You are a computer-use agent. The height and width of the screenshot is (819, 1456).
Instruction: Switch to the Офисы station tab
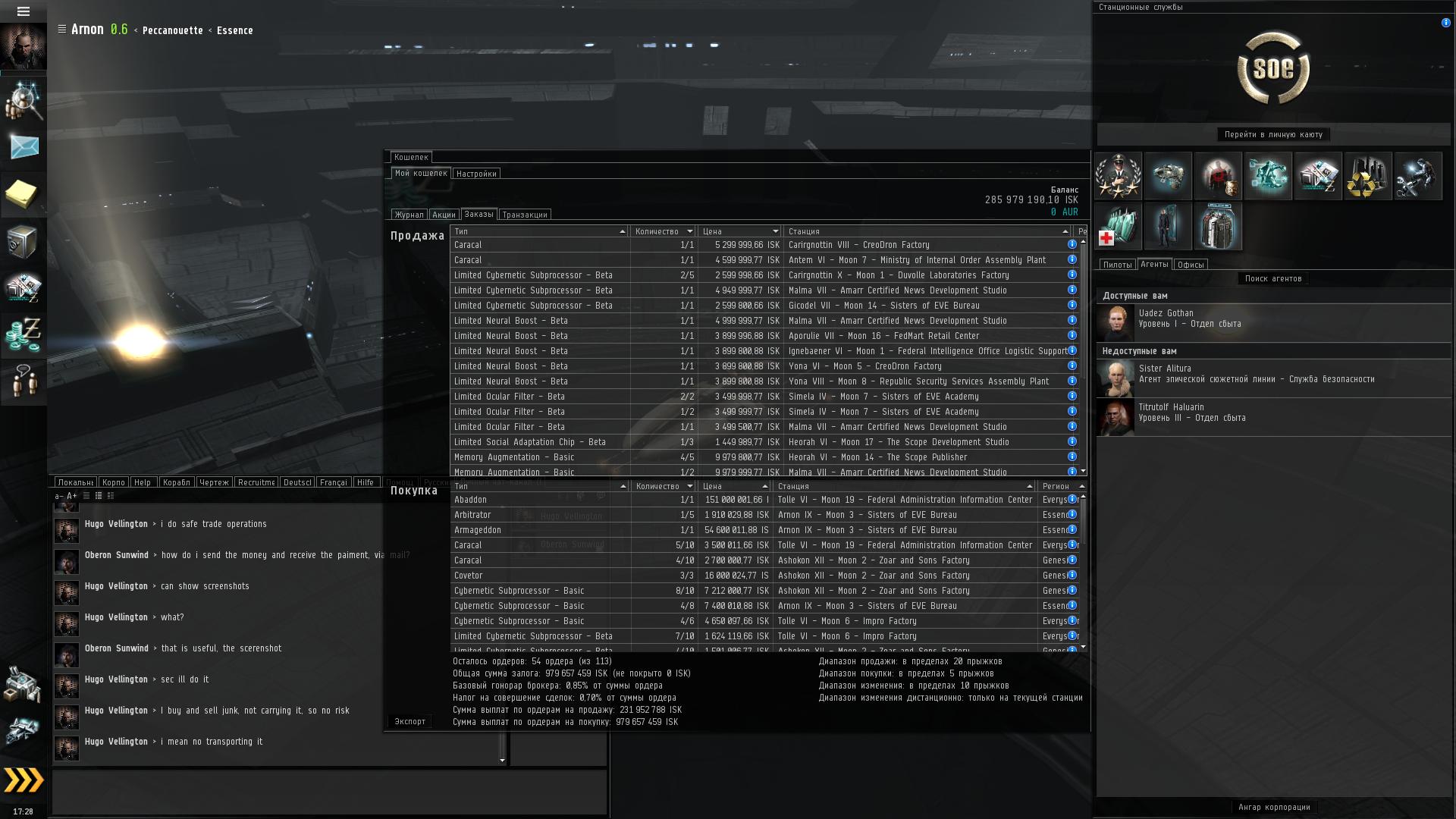pos(1191,265)
